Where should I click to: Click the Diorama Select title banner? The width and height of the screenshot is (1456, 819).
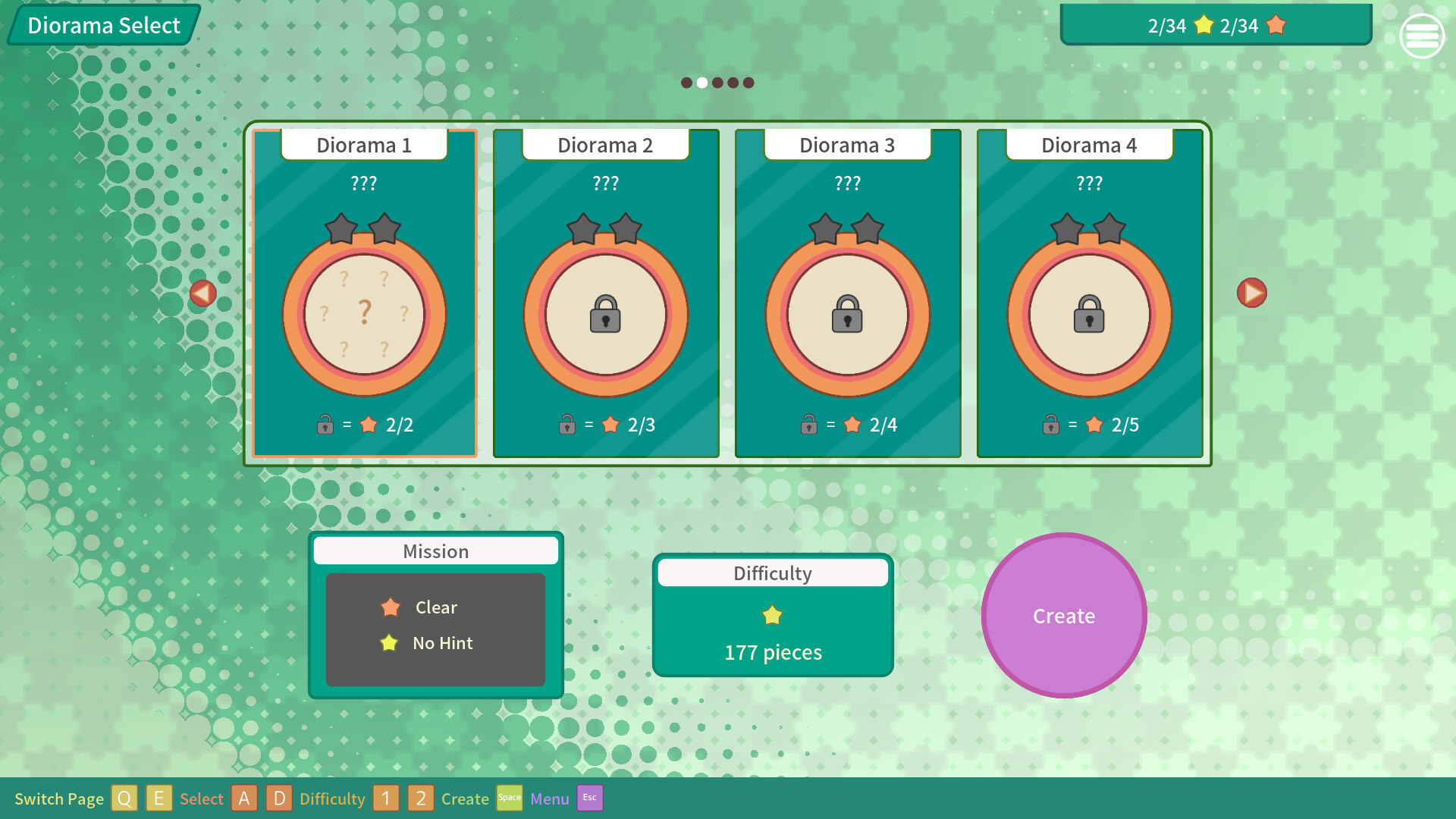102,25
